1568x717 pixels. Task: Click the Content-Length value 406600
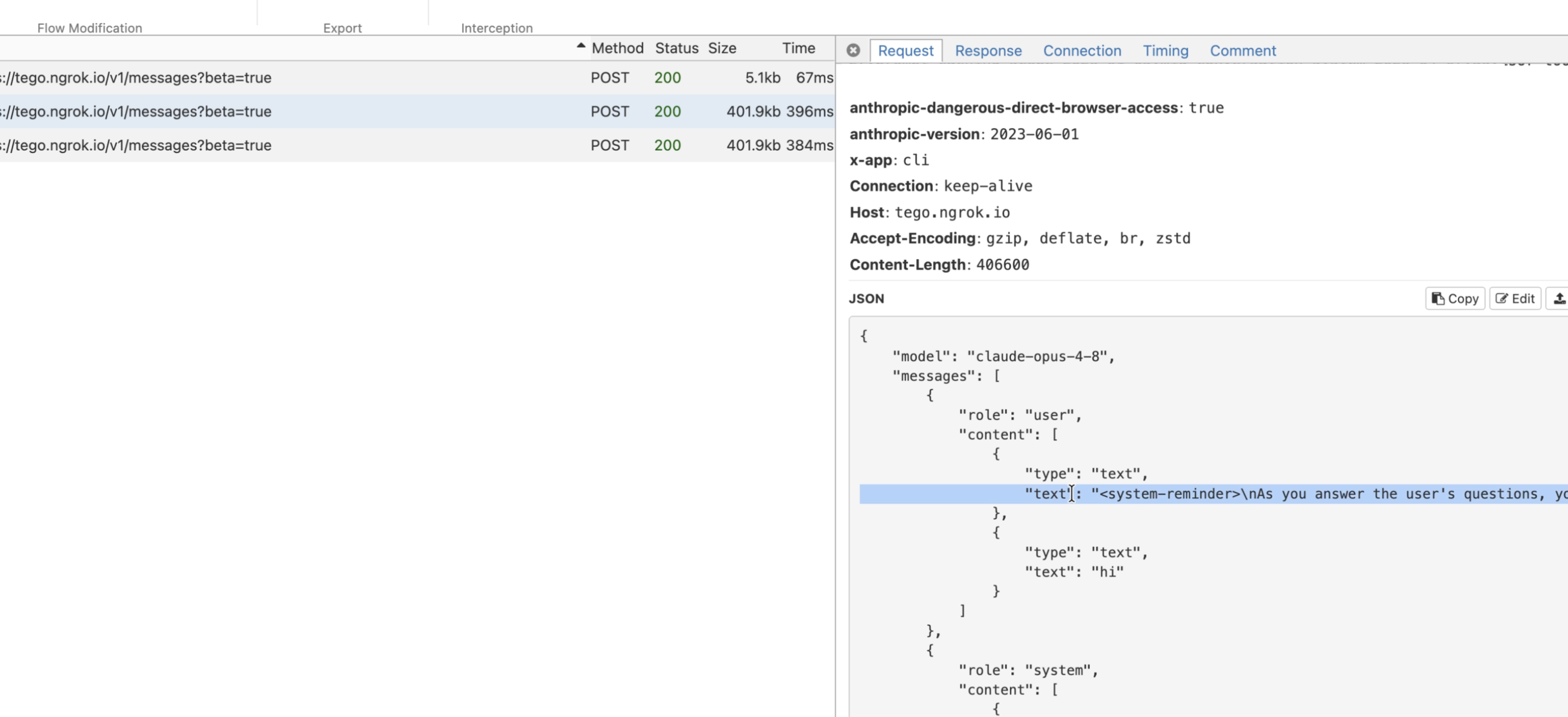1003,265
